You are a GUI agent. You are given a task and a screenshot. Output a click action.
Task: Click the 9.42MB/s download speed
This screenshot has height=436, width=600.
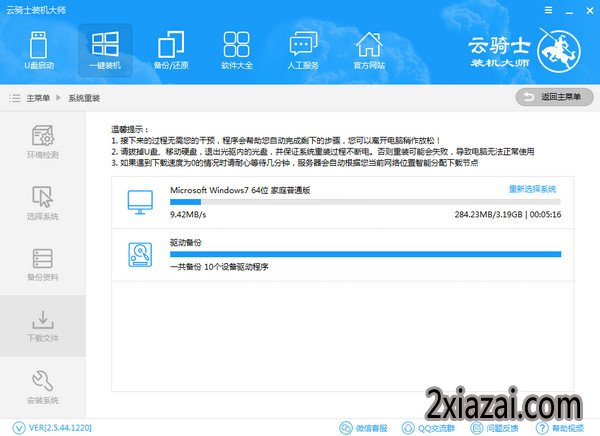pyautogui.click(x=188, y=214)
